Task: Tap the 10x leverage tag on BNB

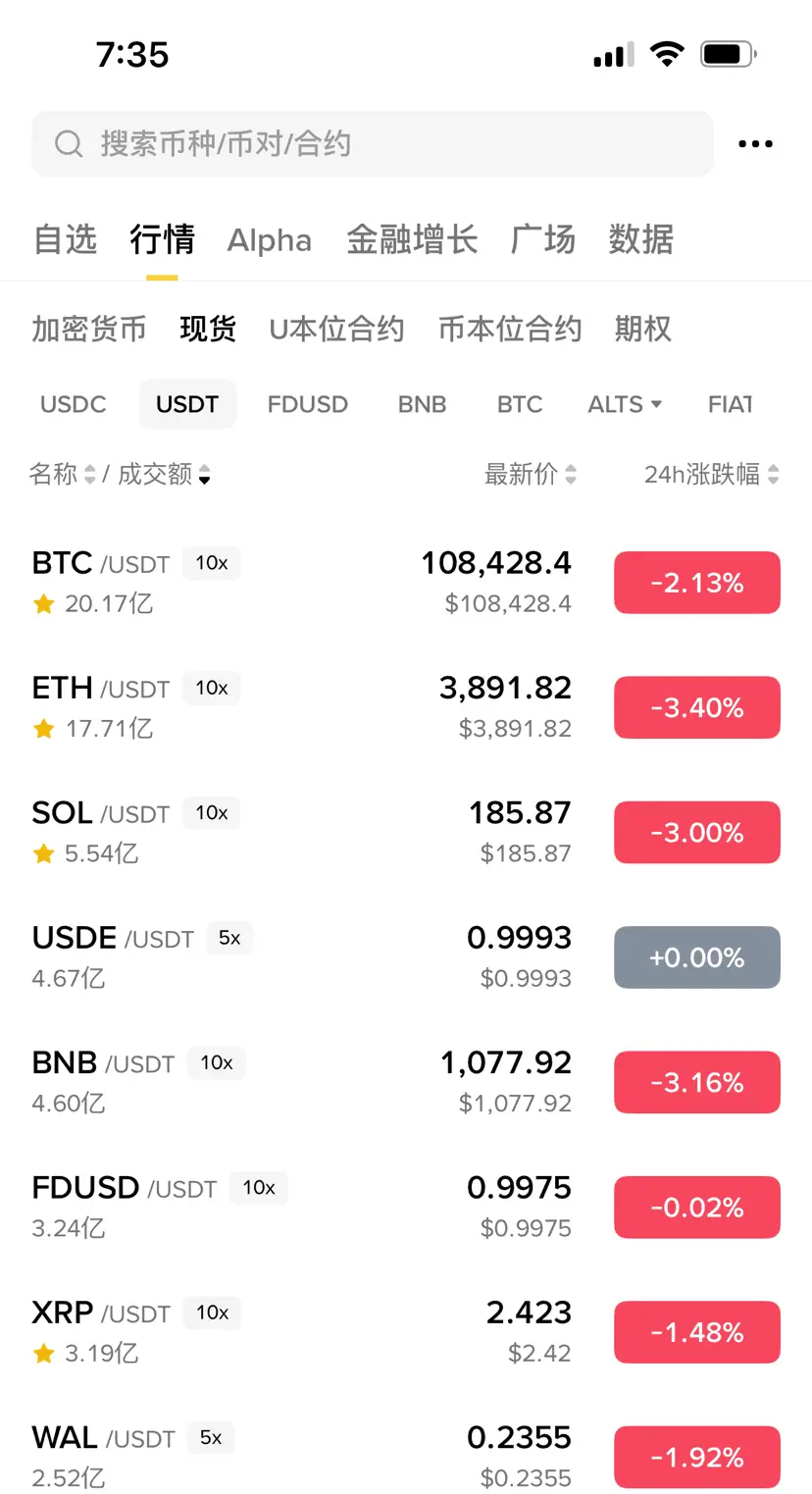Action: pyautogui.click(x=217, y=1062)
